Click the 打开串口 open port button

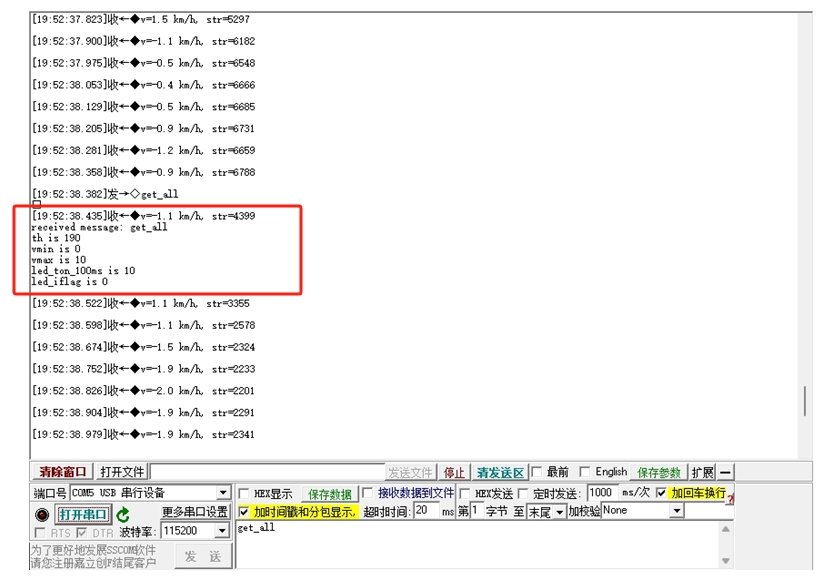click(83, 514)
